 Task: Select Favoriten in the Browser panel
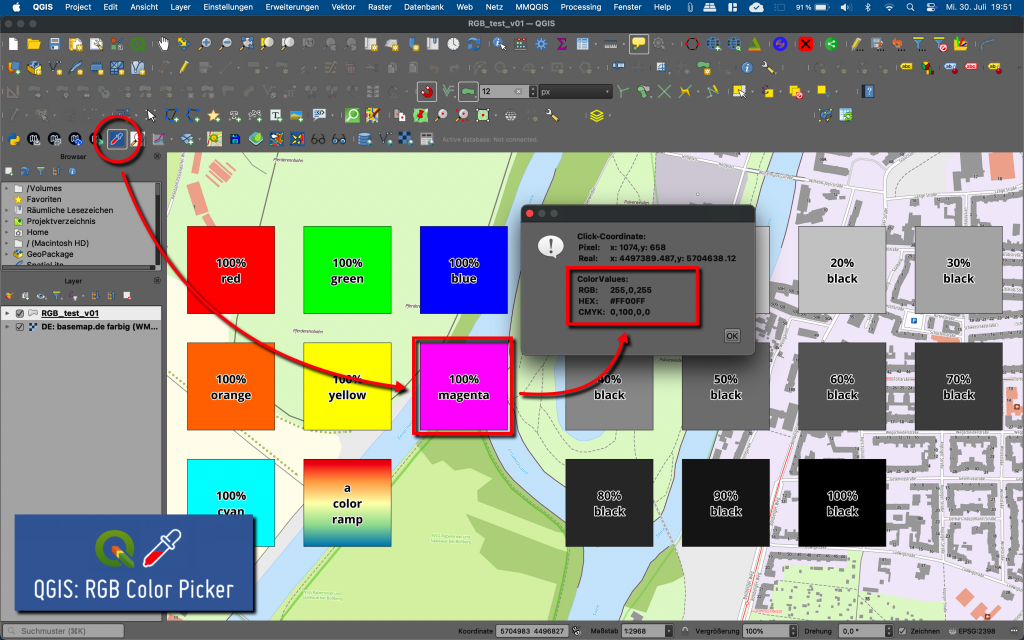tap(44, 199)
